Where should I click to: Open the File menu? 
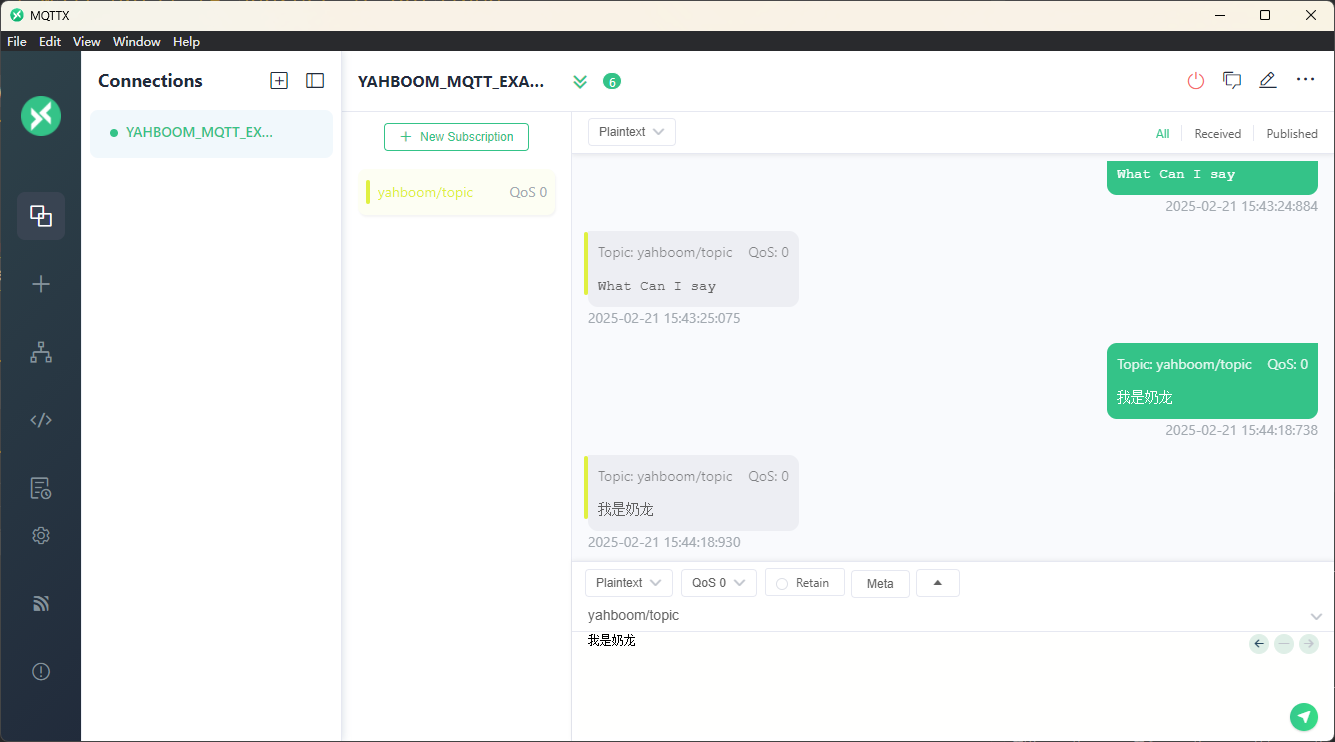click(x=17, y=42)
